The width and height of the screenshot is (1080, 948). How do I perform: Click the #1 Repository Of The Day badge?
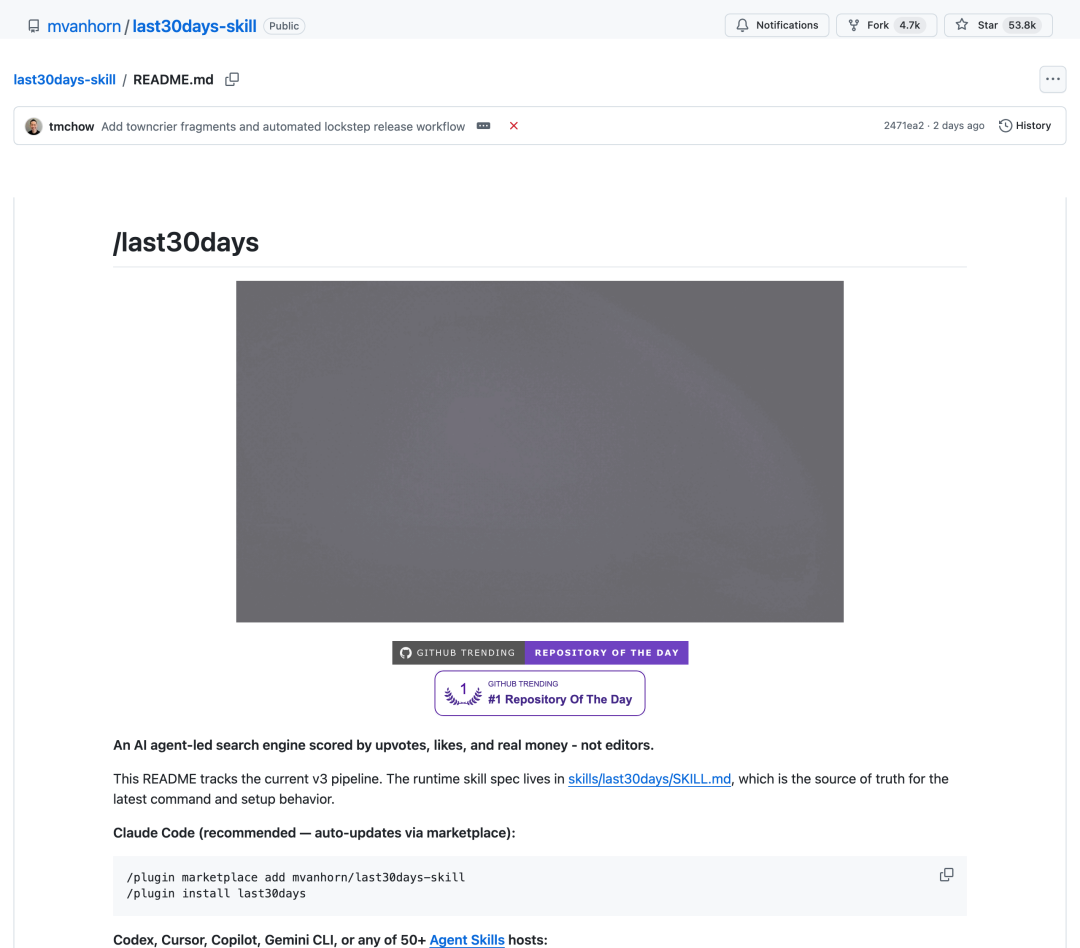click(540, 693)
